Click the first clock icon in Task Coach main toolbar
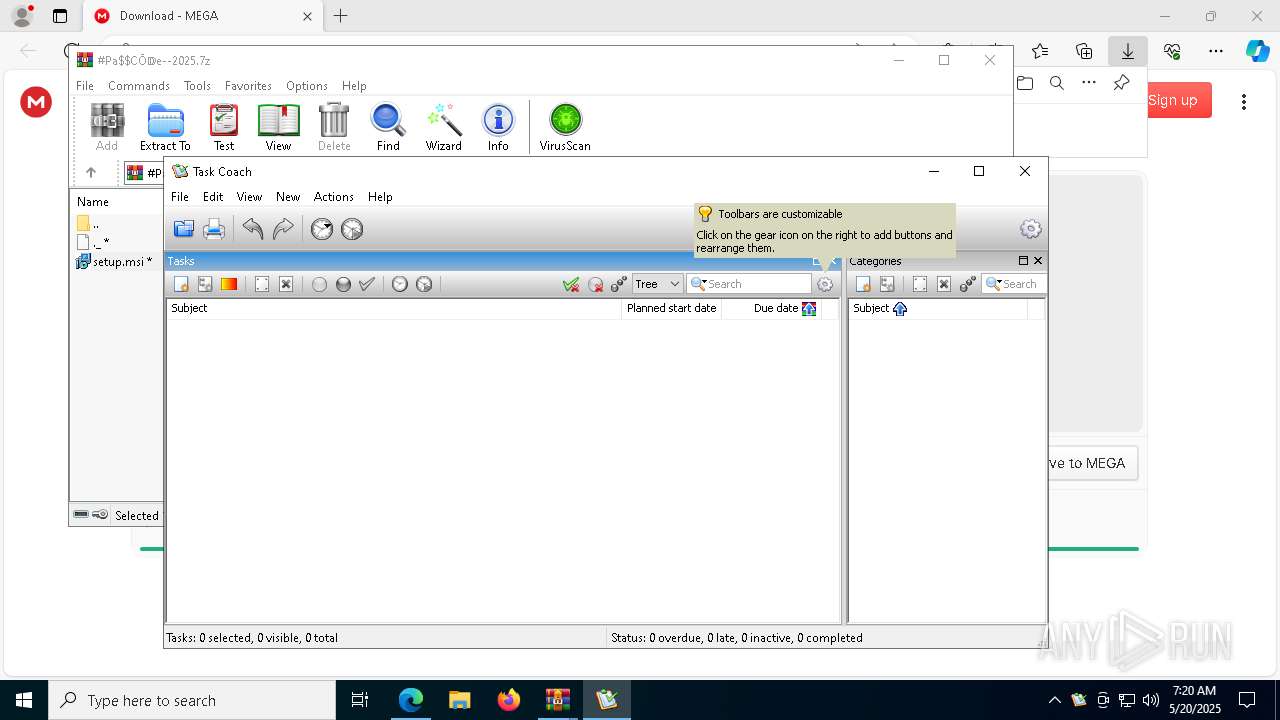 click(322, 229)
